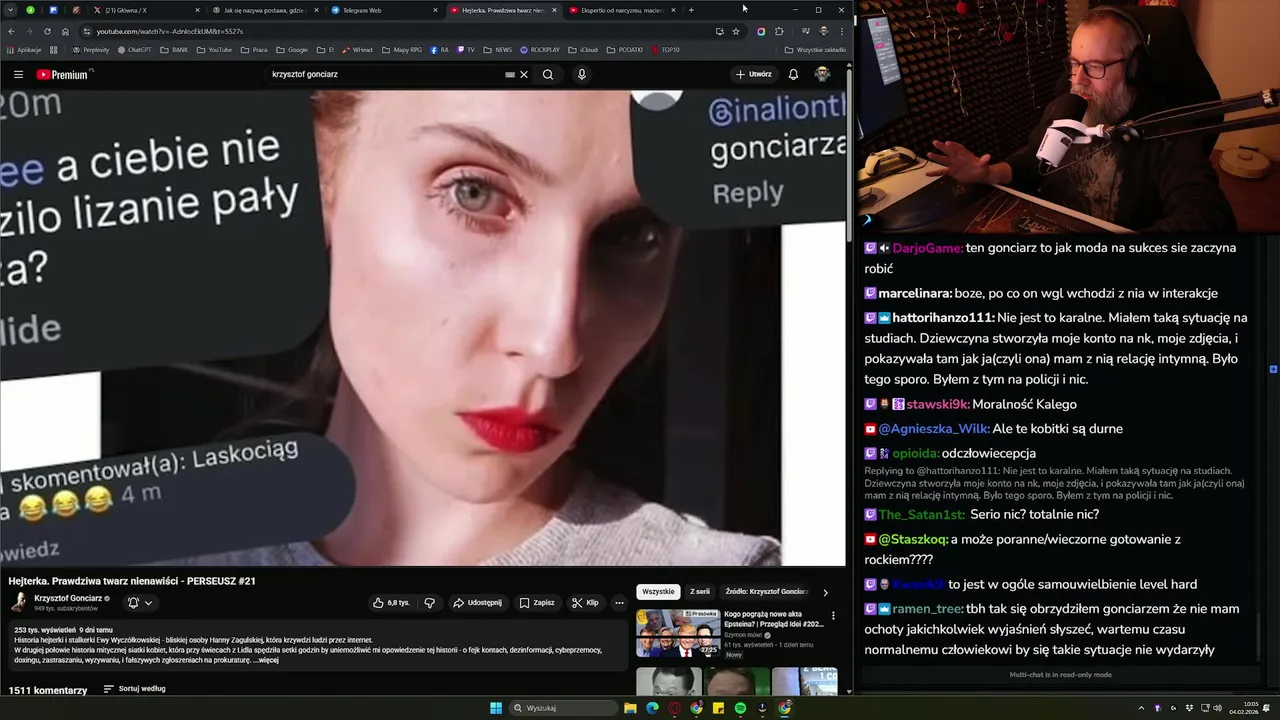Open notification preferences dropdown for channel
The image size is (1280, 720).
tap(140, 603)
